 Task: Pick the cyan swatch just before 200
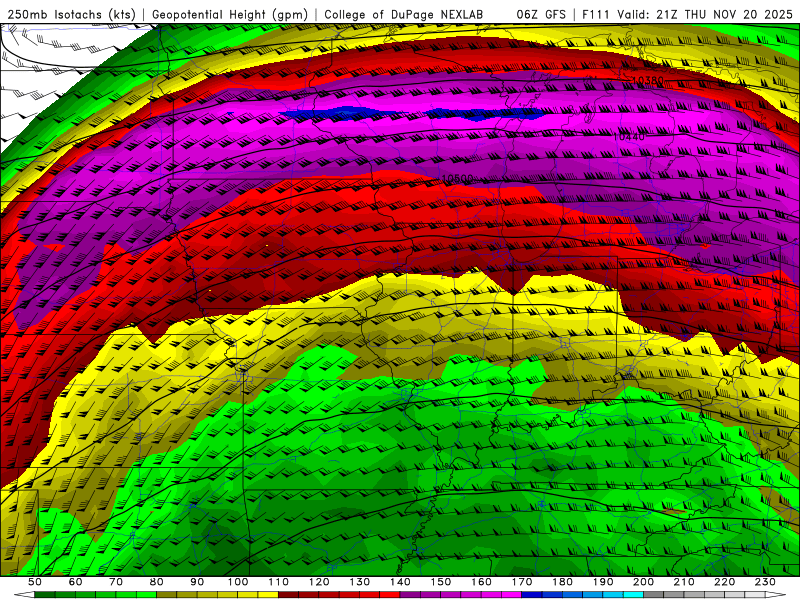(x=633, y=594)
